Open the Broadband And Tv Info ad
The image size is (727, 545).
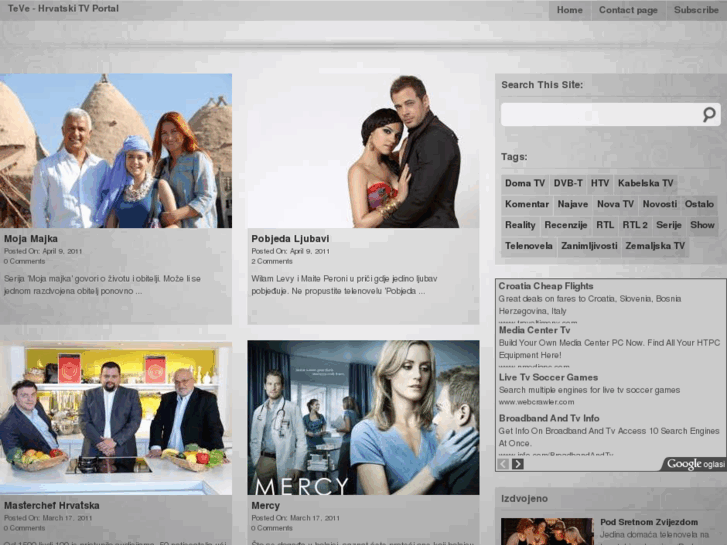coord(549,418)
